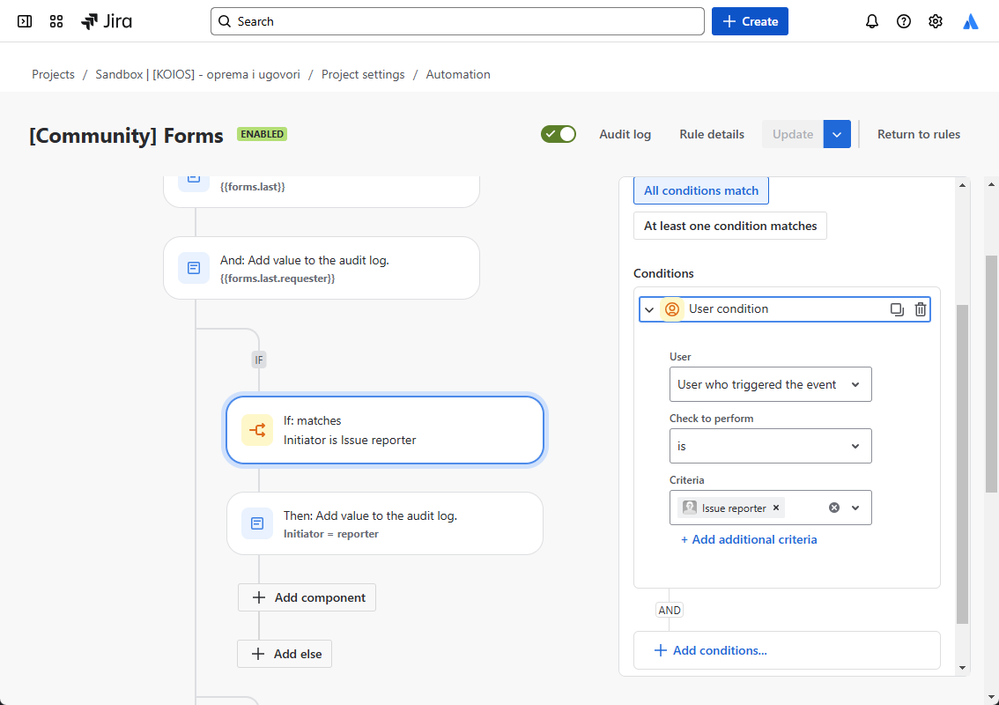
Task: Open the User dropdown
Action: 770,385
